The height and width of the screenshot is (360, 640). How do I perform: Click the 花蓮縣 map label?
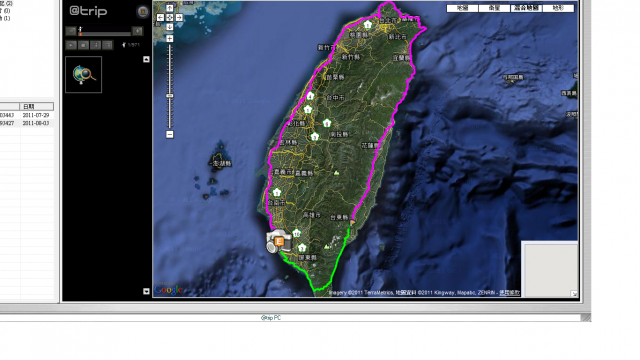pos(370,145)
